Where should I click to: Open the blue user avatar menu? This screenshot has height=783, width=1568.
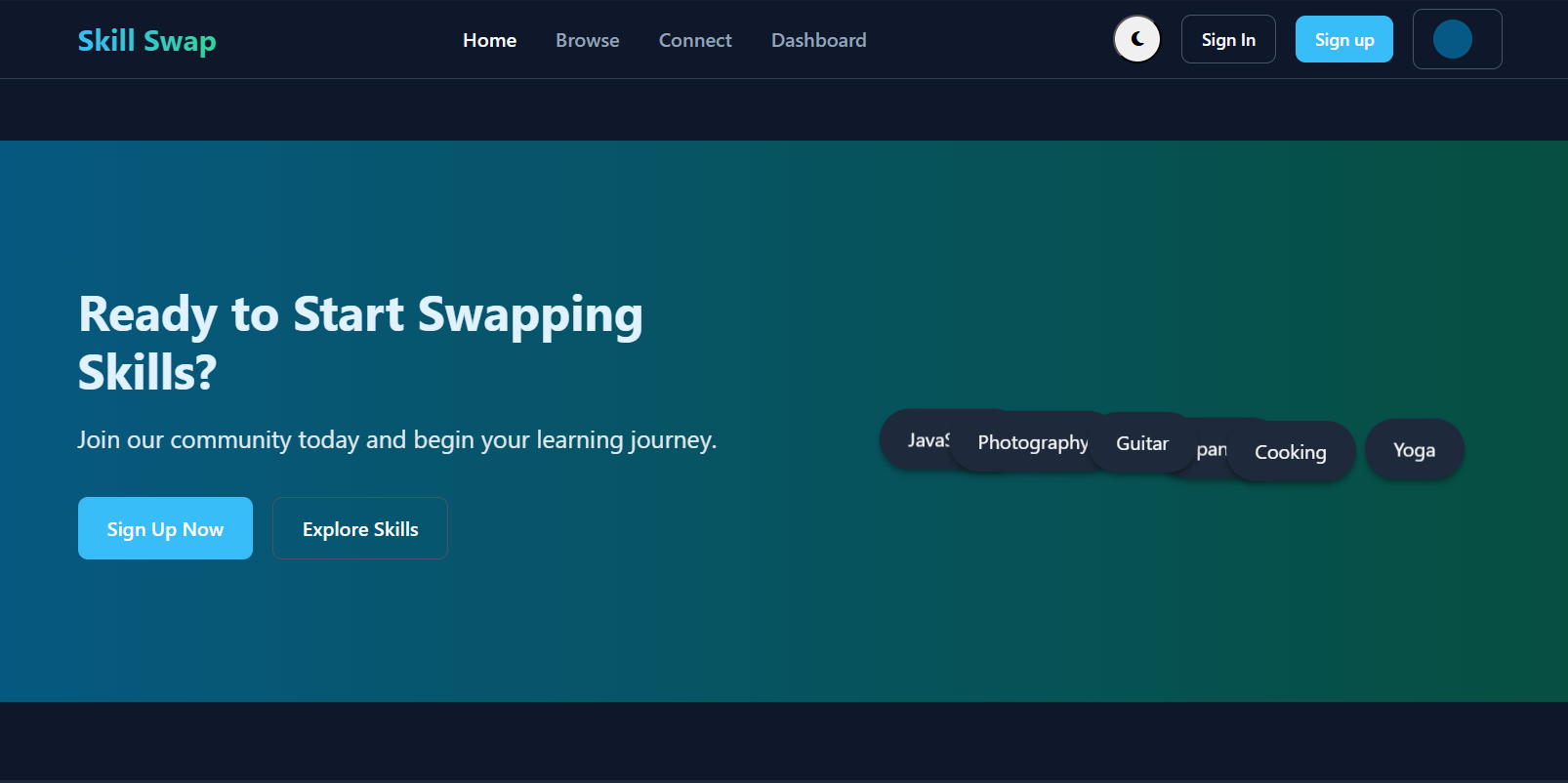pyautogui.click(x=1453, y=40)
